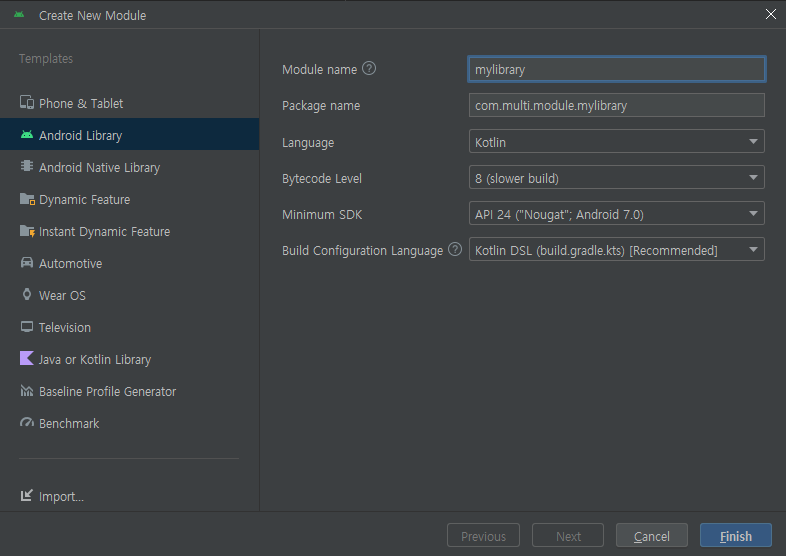This screenshot has width=786, height=556.
Task: Click the Instant Dynamic Feature folder icon
Action: point(27,231)
